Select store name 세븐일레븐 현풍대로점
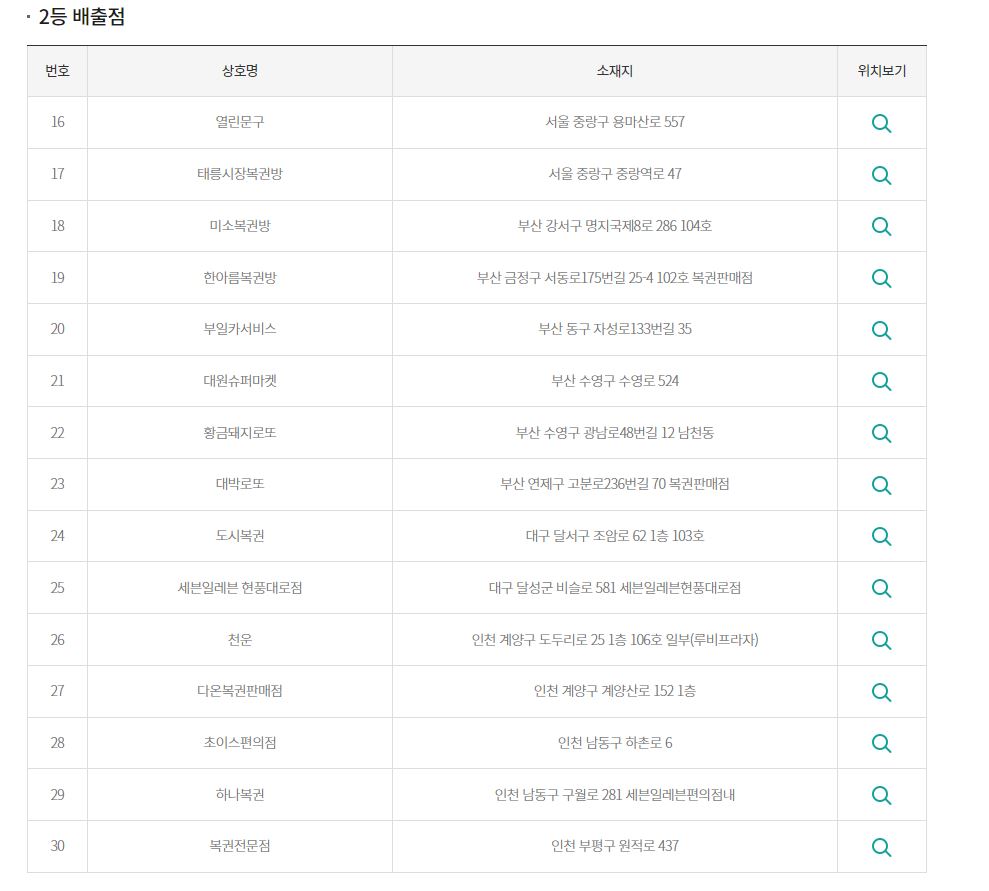 click(x=240, y=588)
